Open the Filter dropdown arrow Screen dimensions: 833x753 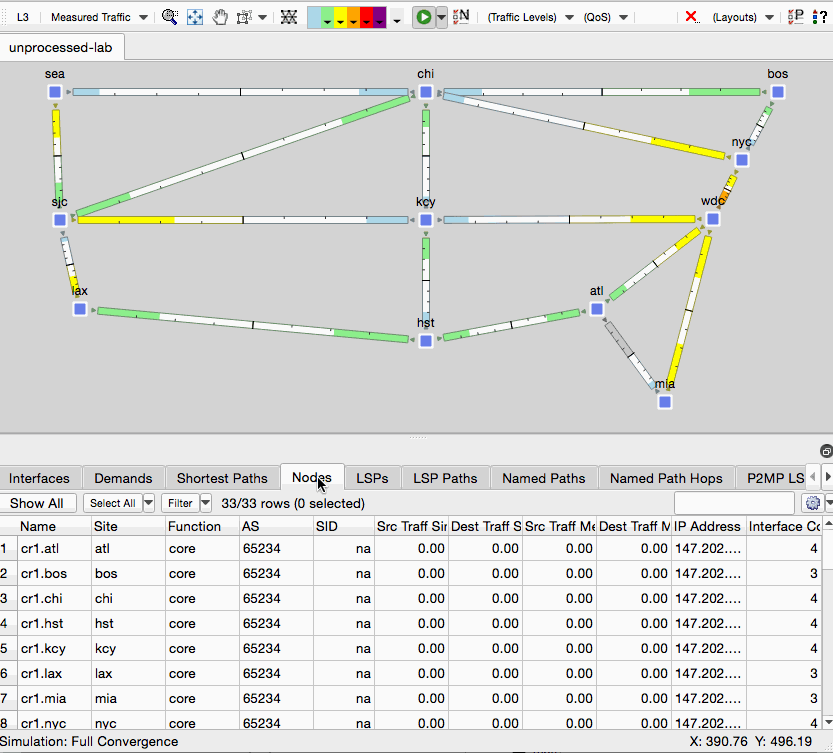point(206,503)
